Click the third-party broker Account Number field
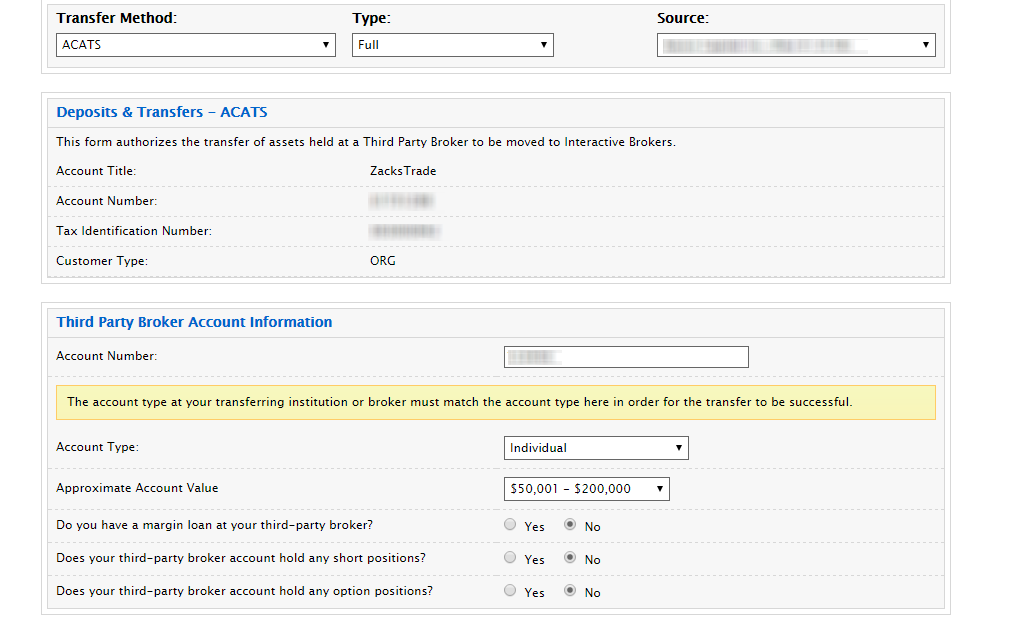This screenshot has width=1024, height=627. point(626,357)
